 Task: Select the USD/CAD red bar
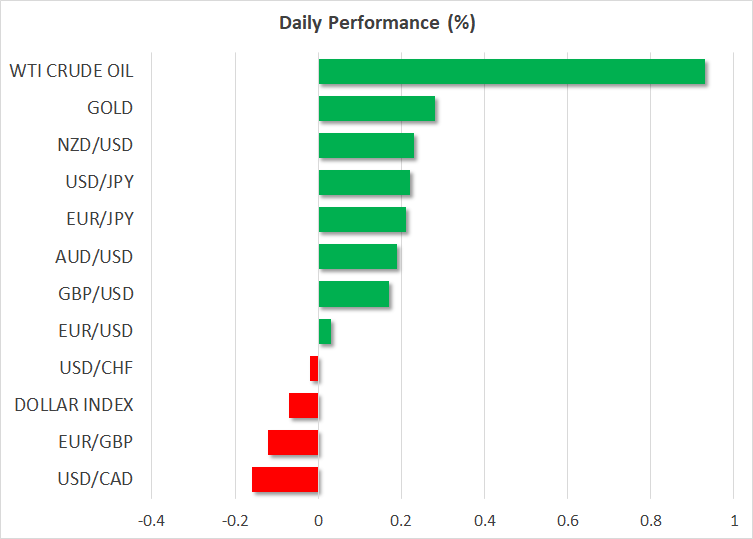point(285,479)
